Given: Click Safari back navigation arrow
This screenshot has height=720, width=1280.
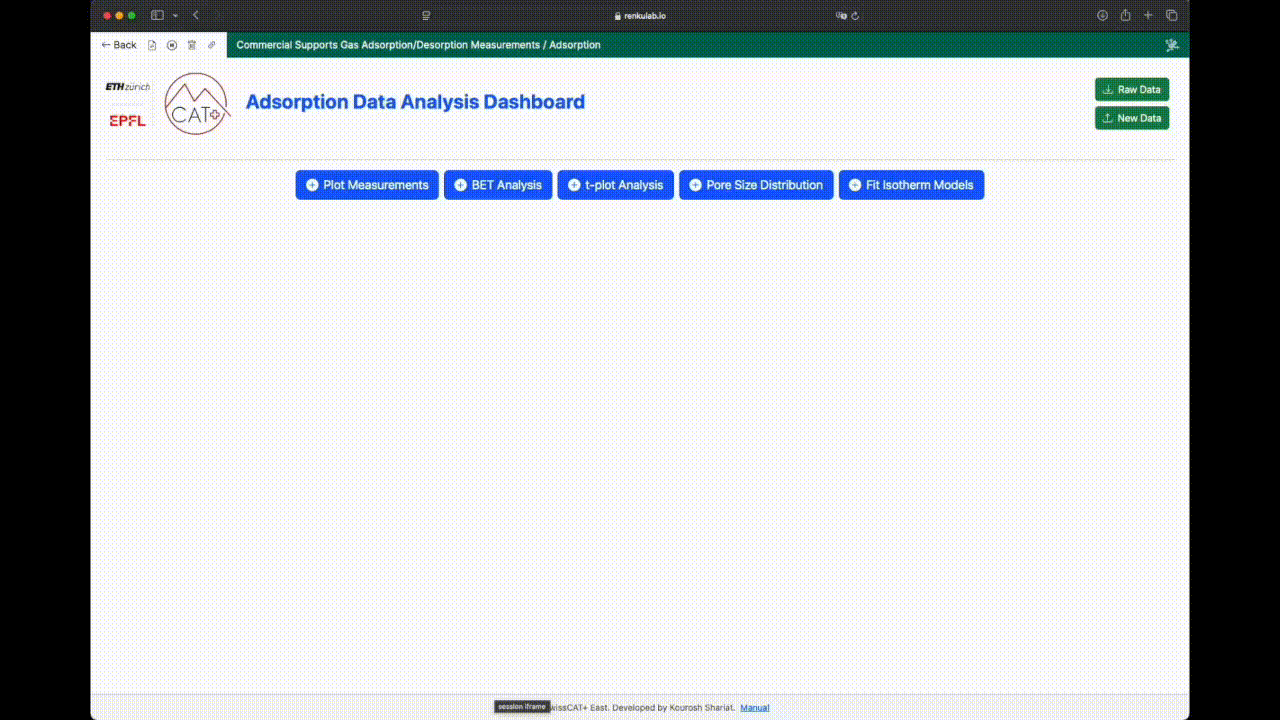Looking at the screenshot, I should (195, 15).
